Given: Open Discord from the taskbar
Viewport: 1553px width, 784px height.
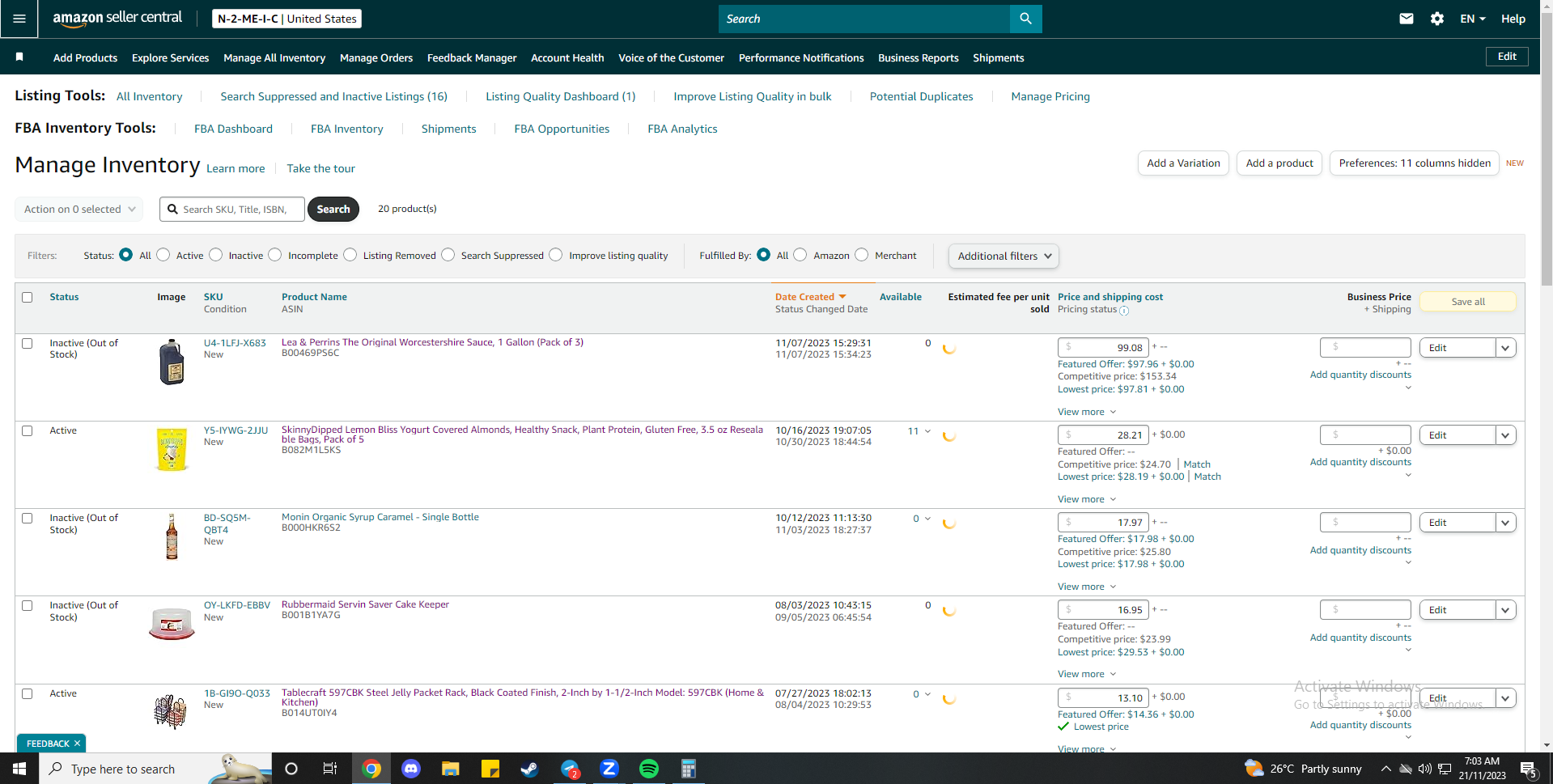Looking at the screenshot, I should (x=411, y=769).
